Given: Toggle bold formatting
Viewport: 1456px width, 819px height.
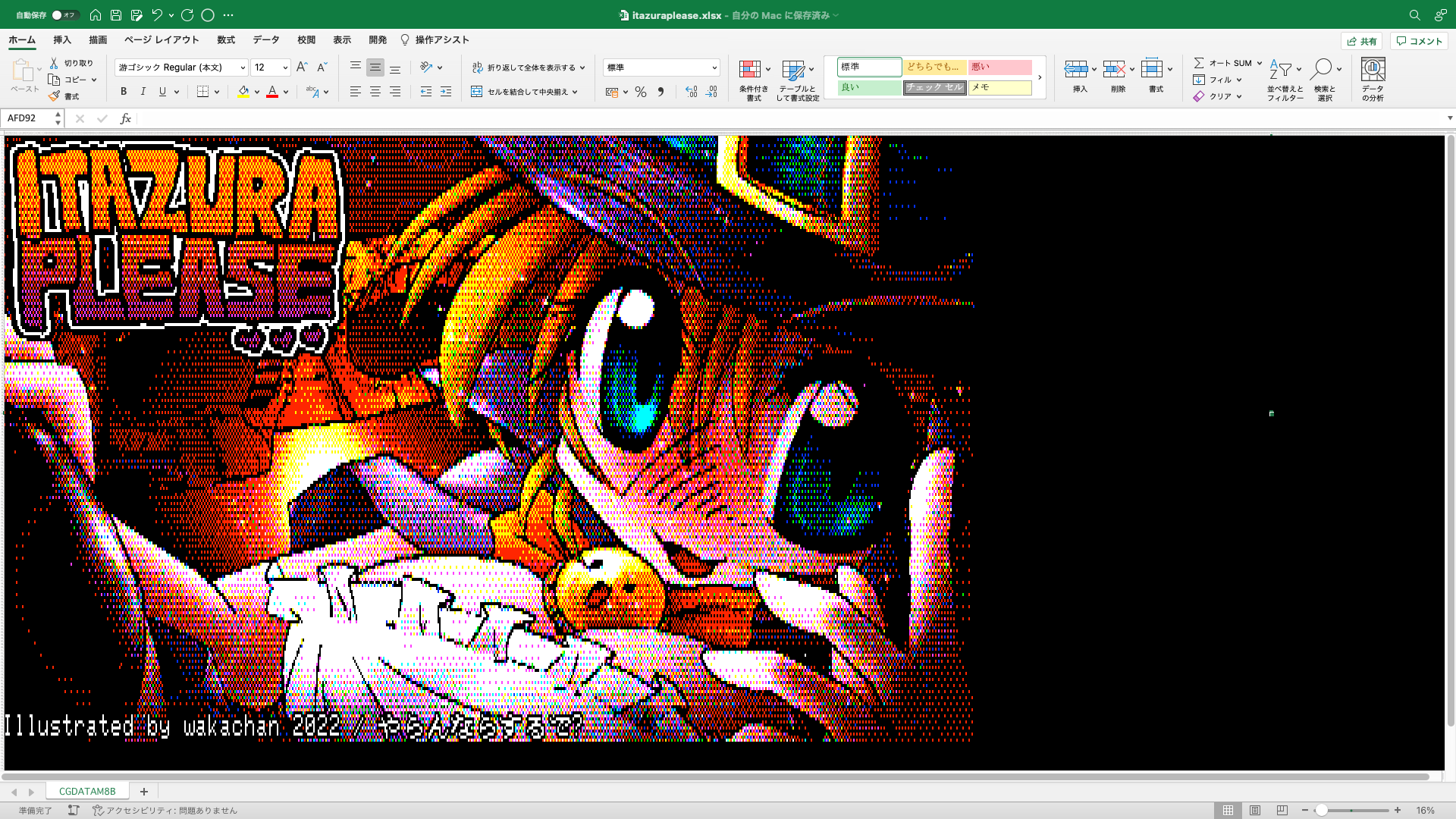Looking at the screenshot, I should 124,91.
